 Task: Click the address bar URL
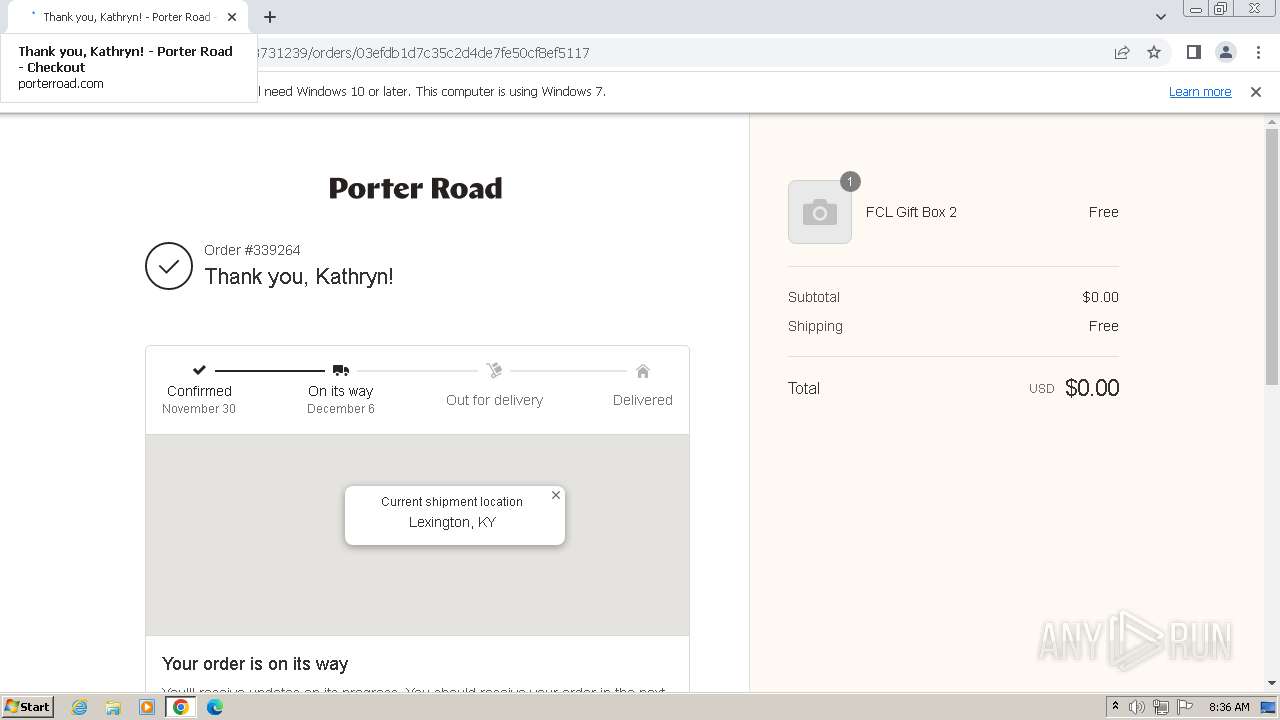pyautogui.click(x=423, y=53)
